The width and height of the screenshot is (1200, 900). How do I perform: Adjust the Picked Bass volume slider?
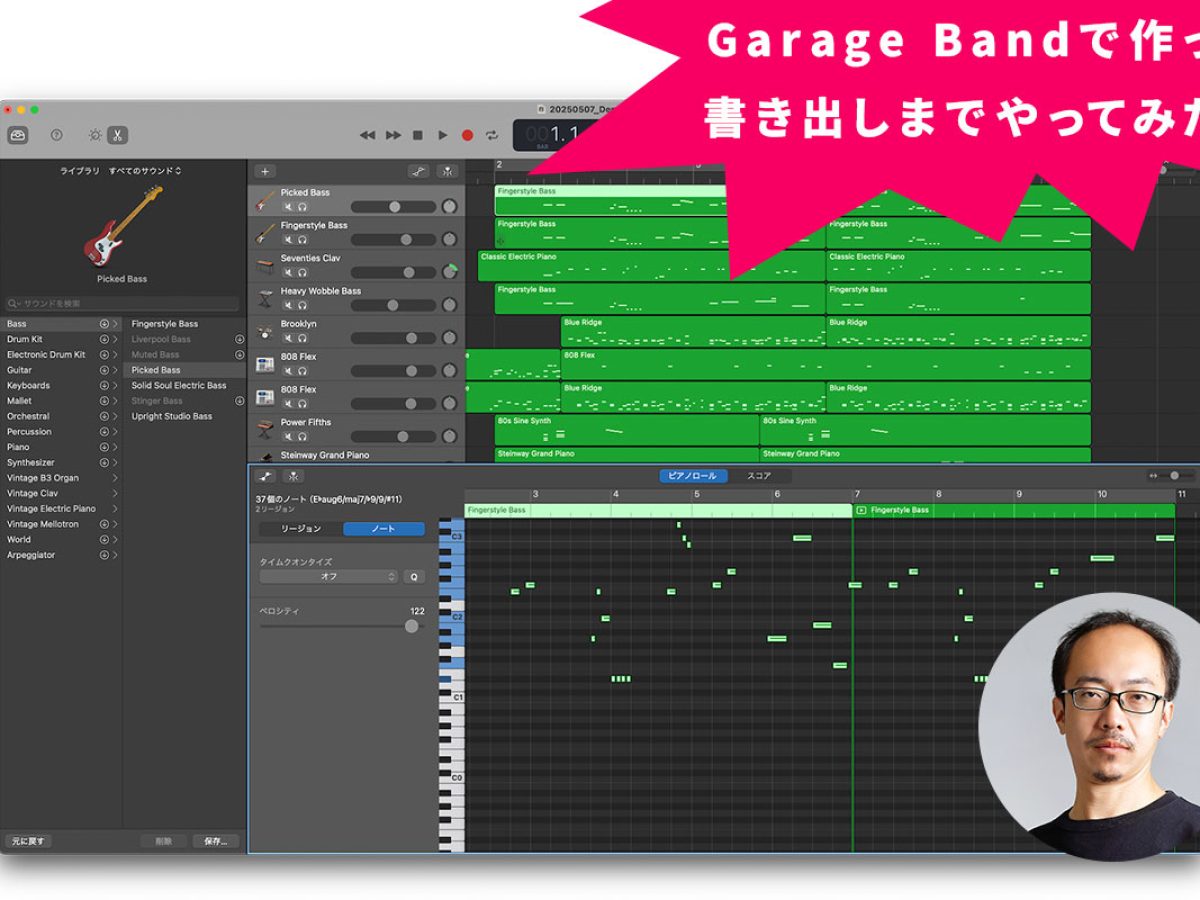(x=393, y=207)
